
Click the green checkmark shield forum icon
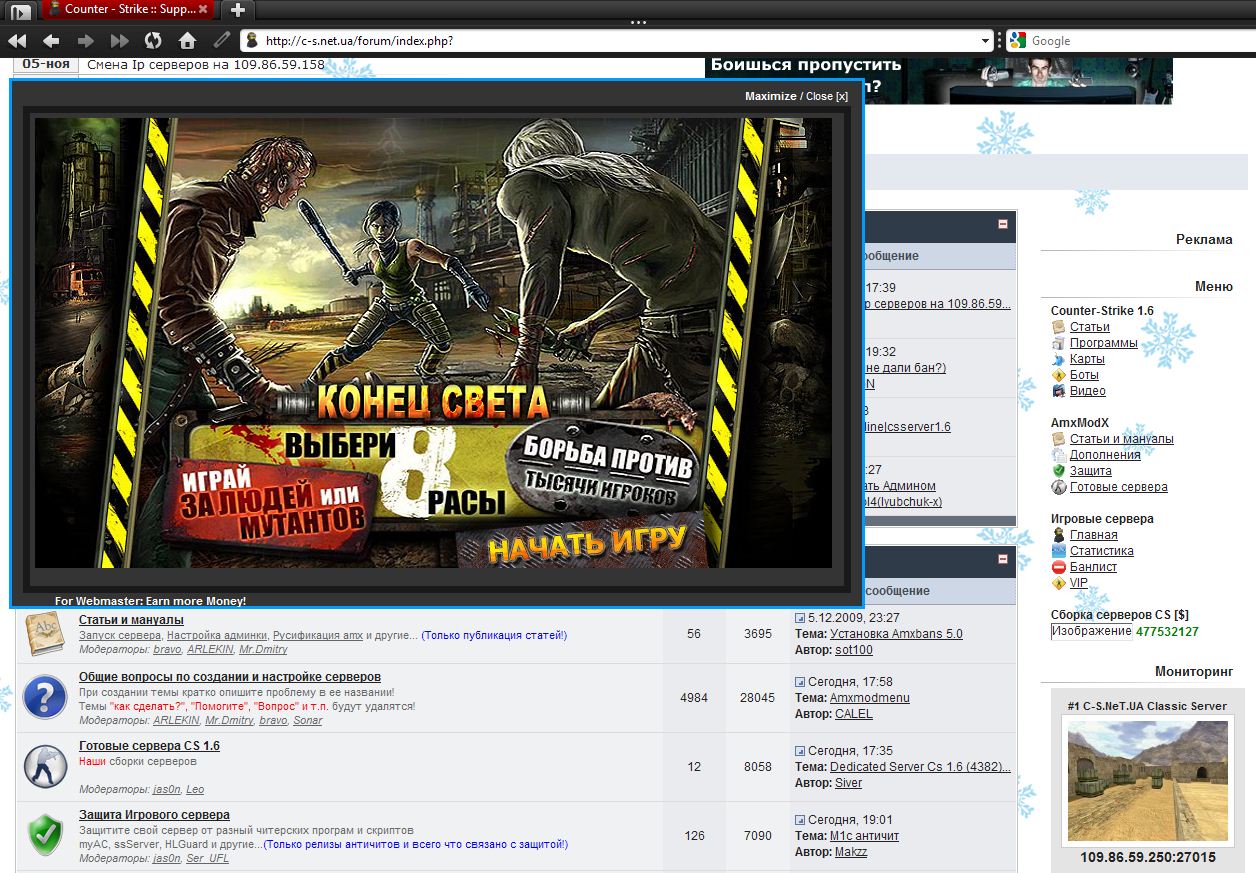click(x=44, y=834)
